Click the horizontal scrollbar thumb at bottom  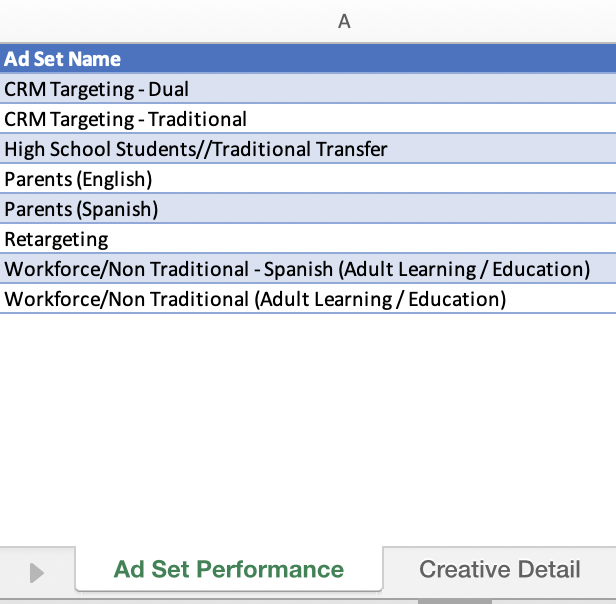coord(455,602)
